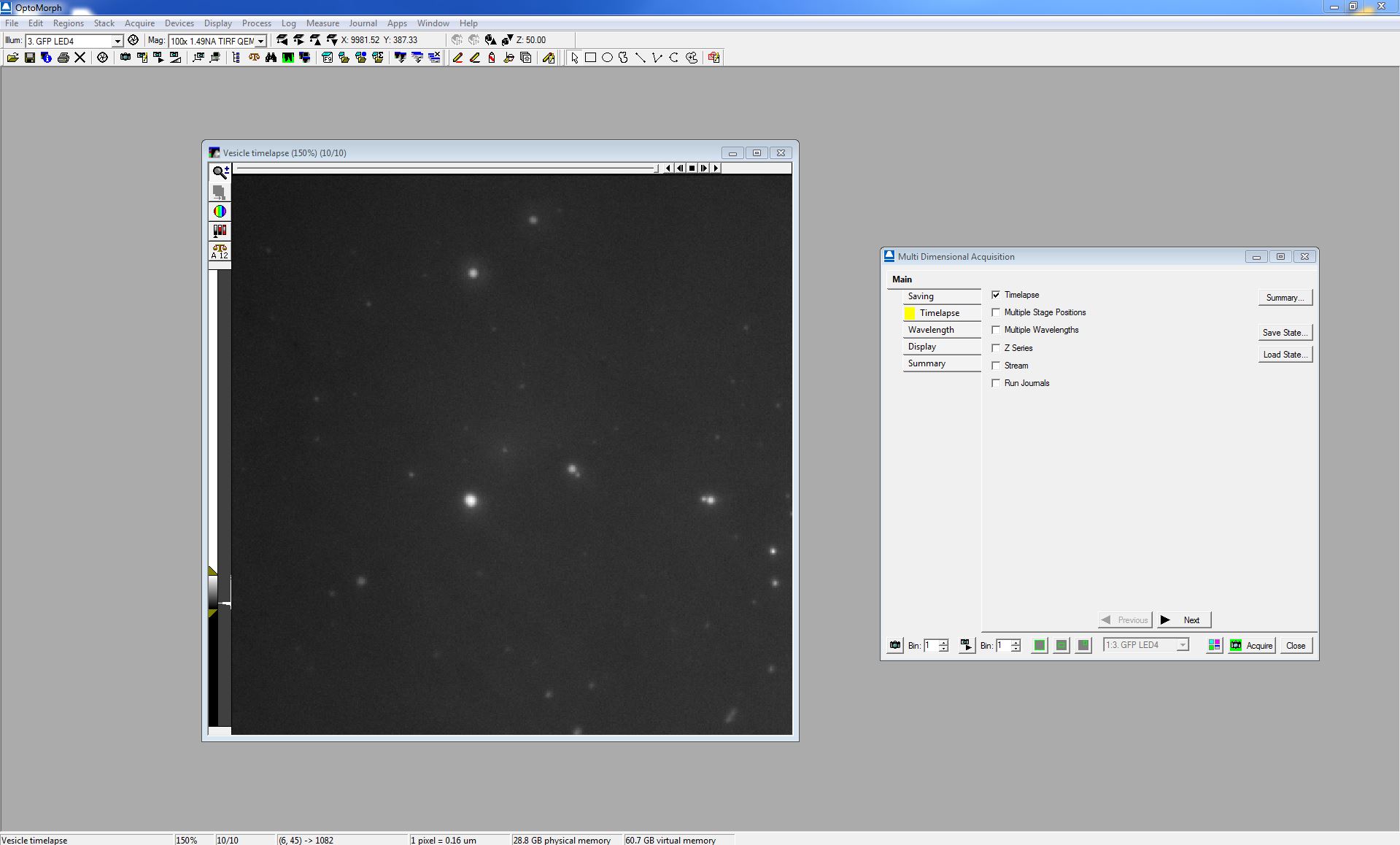
Task: Expand the Mag objective dropdown
Action: [x=260, y=41]
